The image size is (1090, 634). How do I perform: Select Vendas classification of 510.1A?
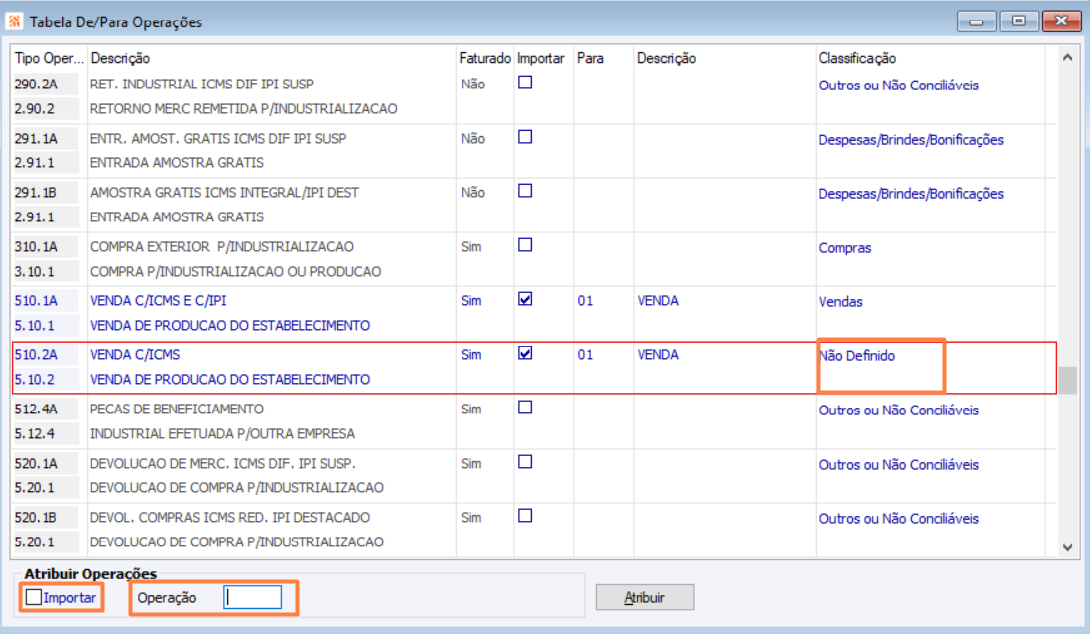click(840, 302)
